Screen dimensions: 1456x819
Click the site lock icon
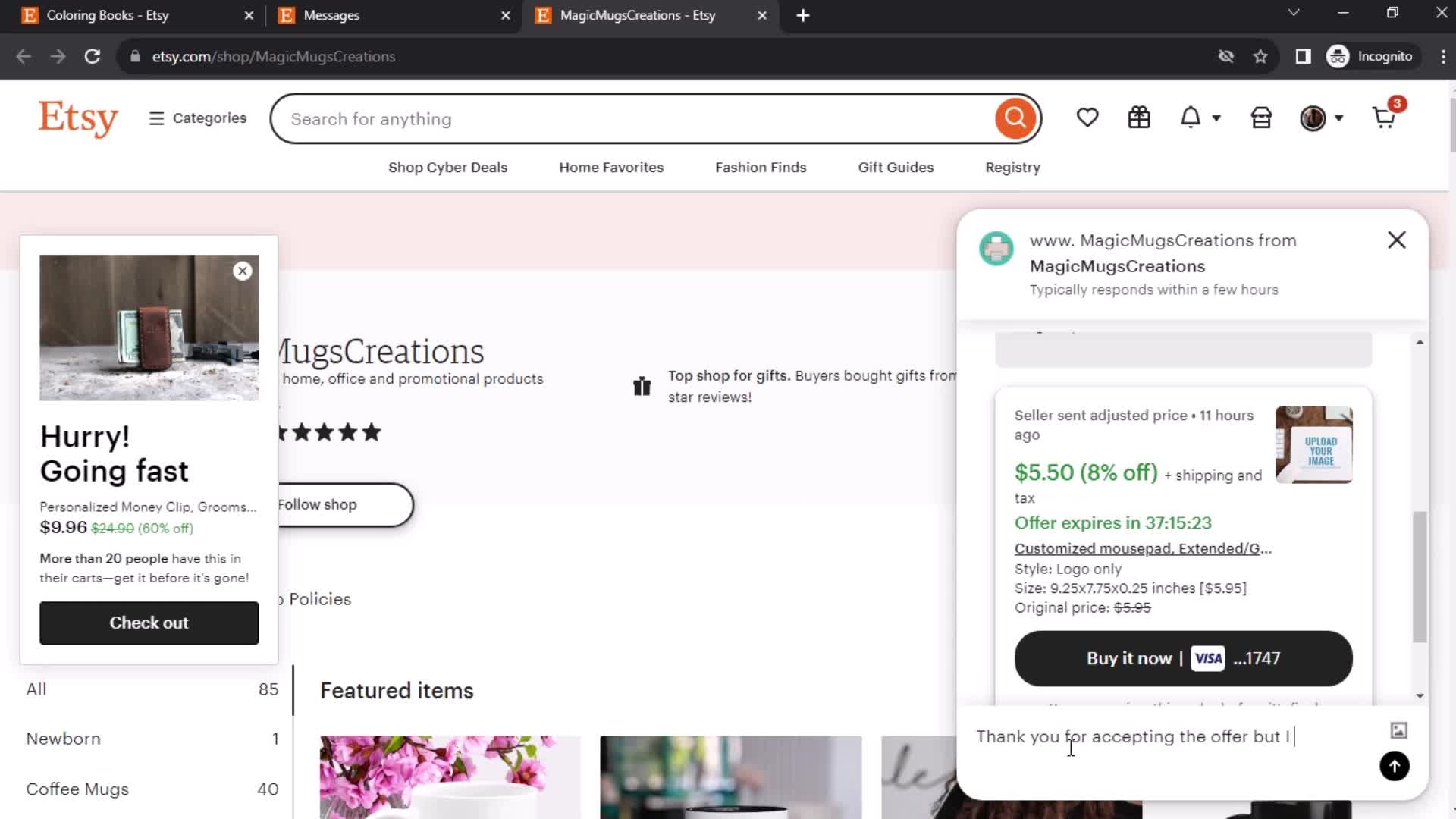(135, 56)
